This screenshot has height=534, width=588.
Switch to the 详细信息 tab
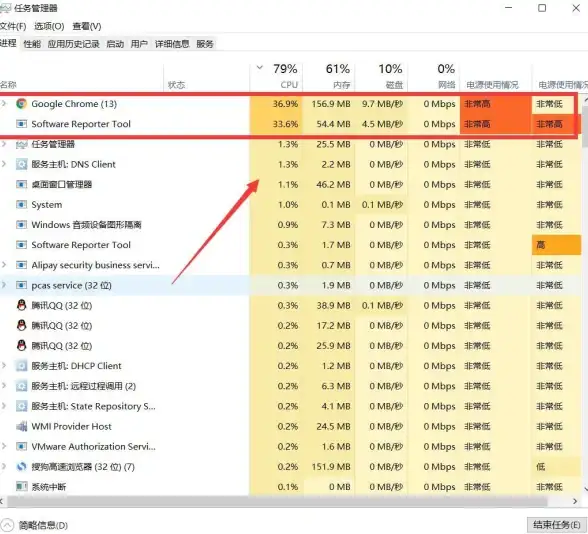(172, 44)
